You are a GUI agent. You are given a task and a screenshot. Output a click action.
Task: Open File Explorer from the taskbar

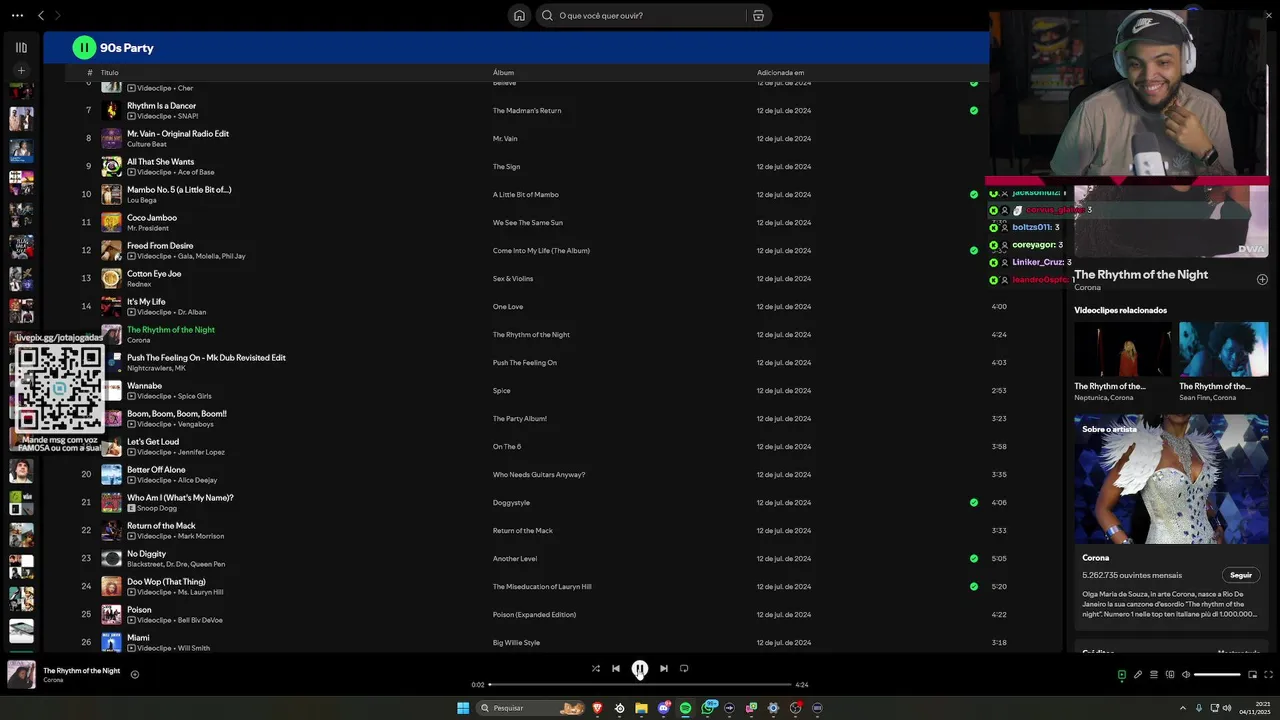[641, 708]
